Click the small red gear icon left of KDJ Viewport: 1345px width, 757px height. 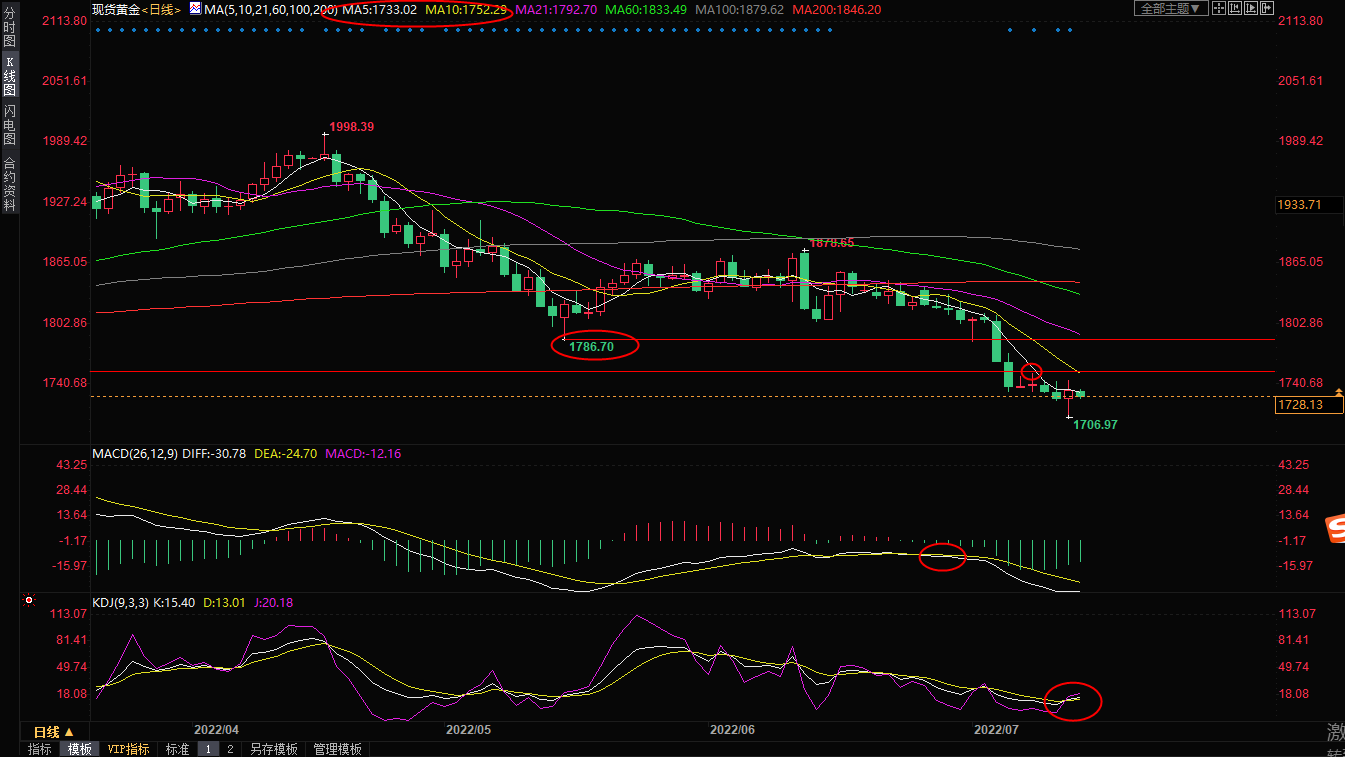point(28,601)
